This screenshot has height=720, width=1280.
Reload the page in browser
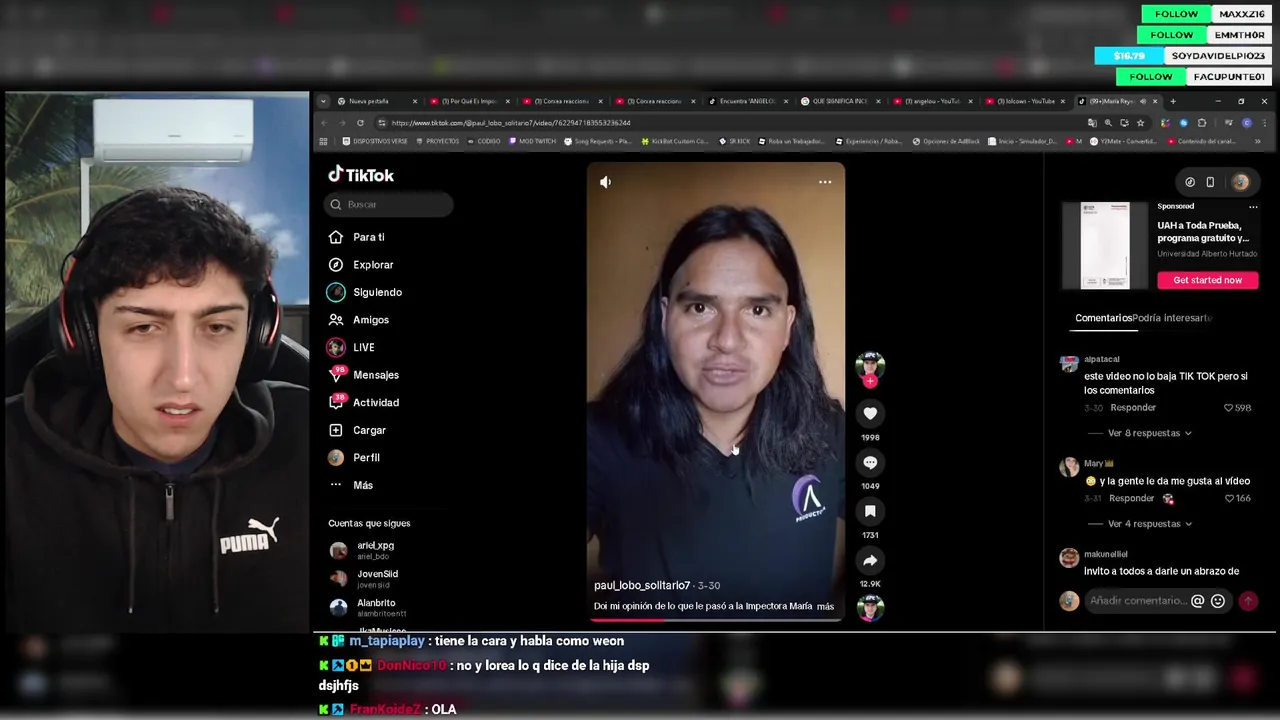click(x=360, y=123)
